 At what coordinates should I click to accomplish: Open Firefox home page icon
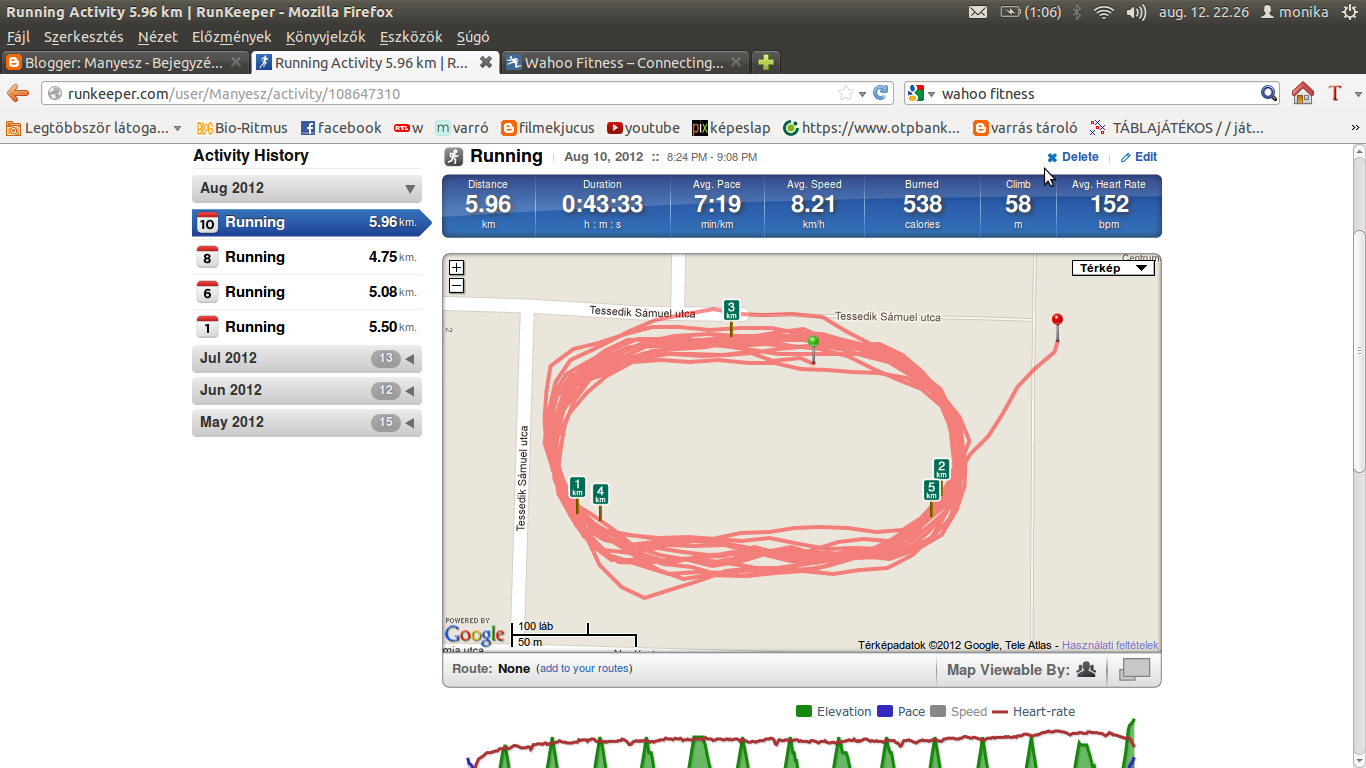(1302, 93)
